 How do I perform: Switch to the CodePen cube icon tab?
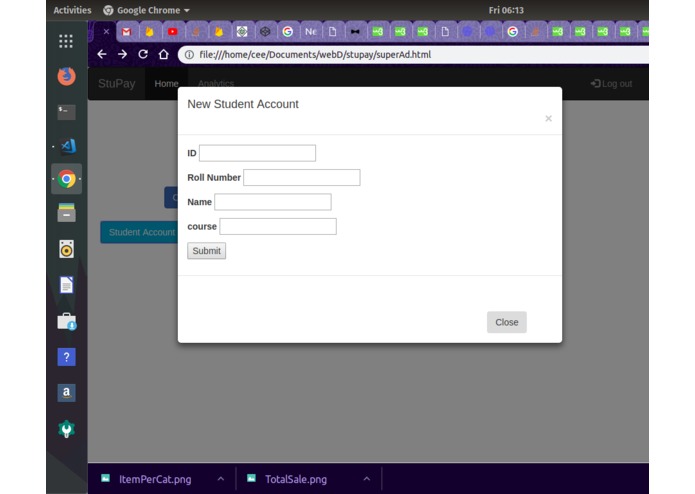tap(265, 31)
